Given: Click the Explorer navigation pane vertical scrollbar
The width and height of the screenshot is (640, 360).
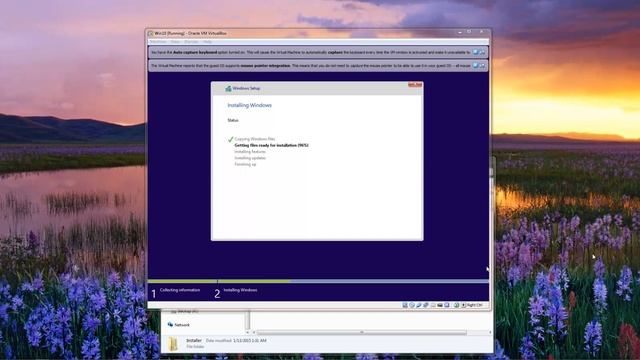Looking at the screenshot, I should coord(247,320).
